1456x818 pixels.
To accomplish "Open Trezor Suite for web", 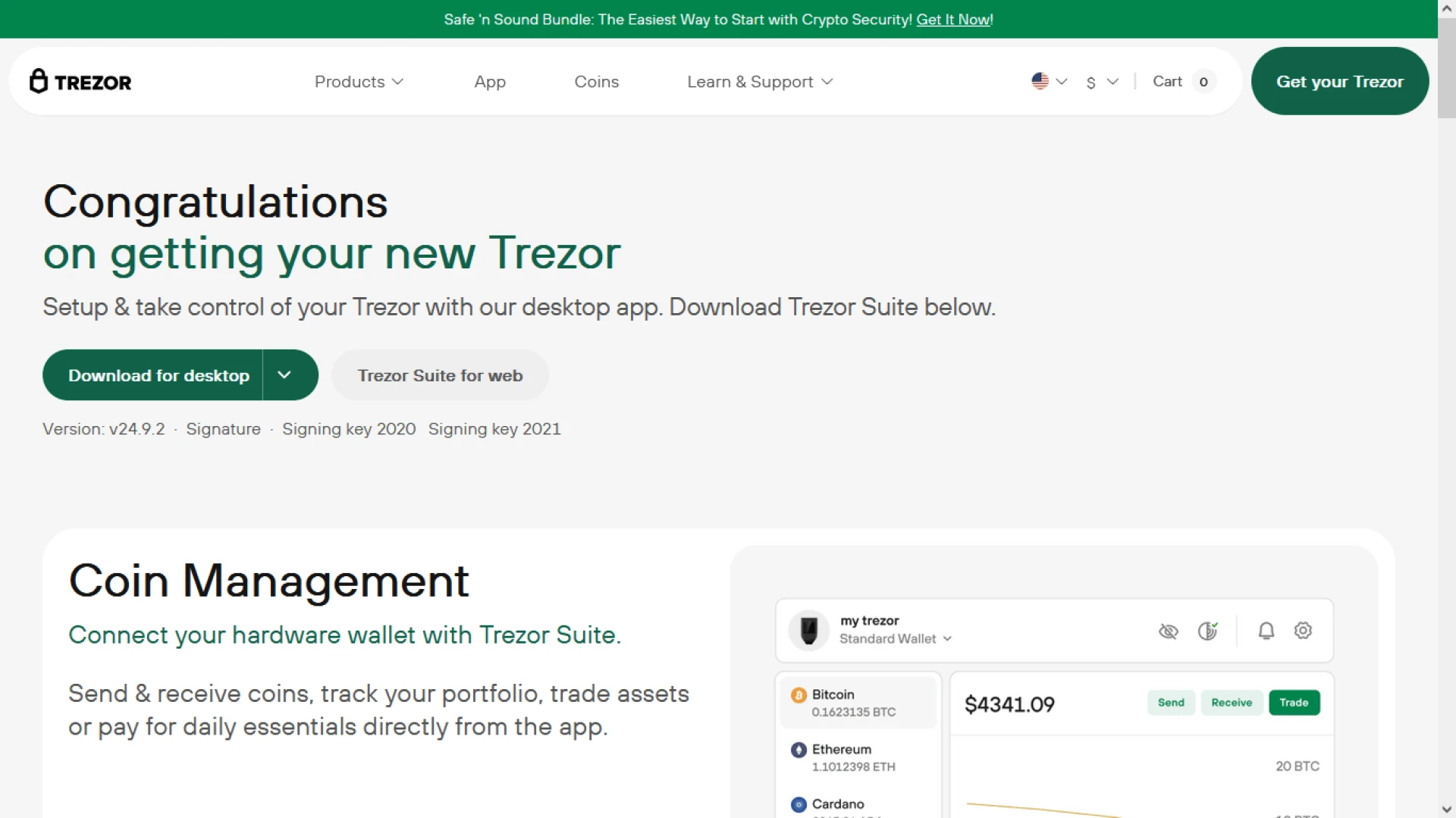I will 440,375.
